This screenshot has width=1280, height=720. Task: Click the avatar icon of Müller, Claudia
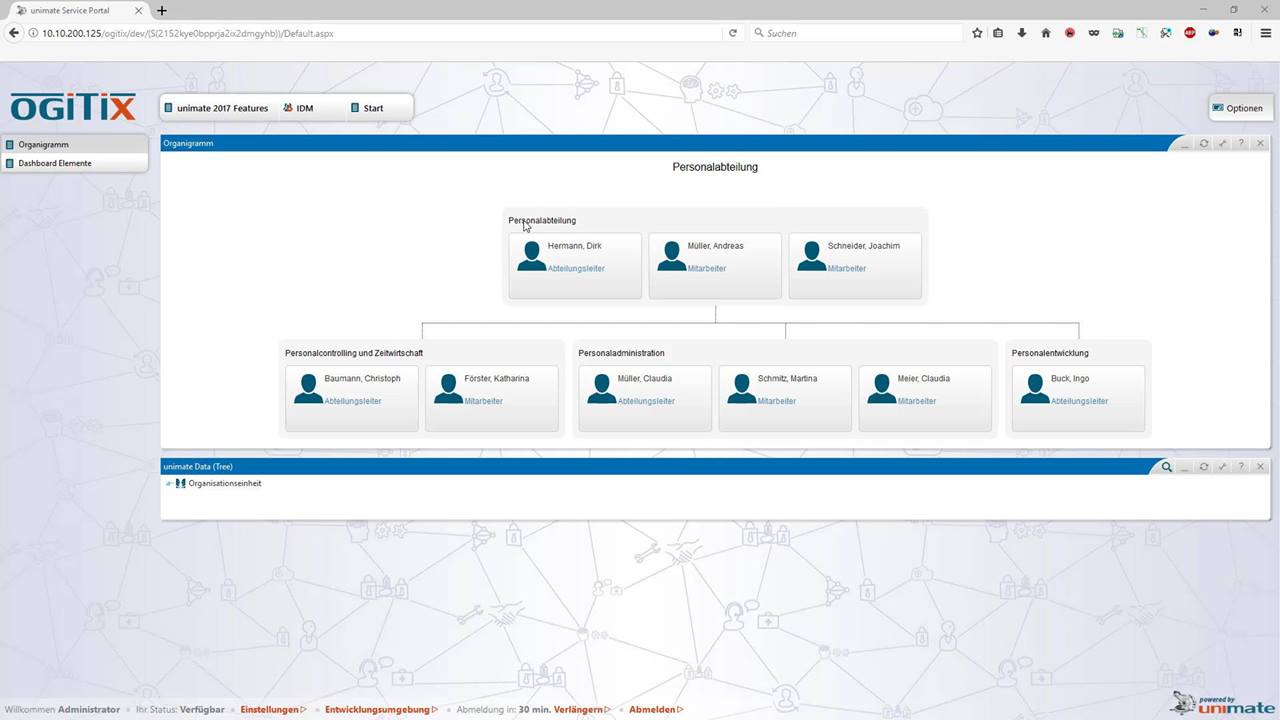click(x=601, y=389)
